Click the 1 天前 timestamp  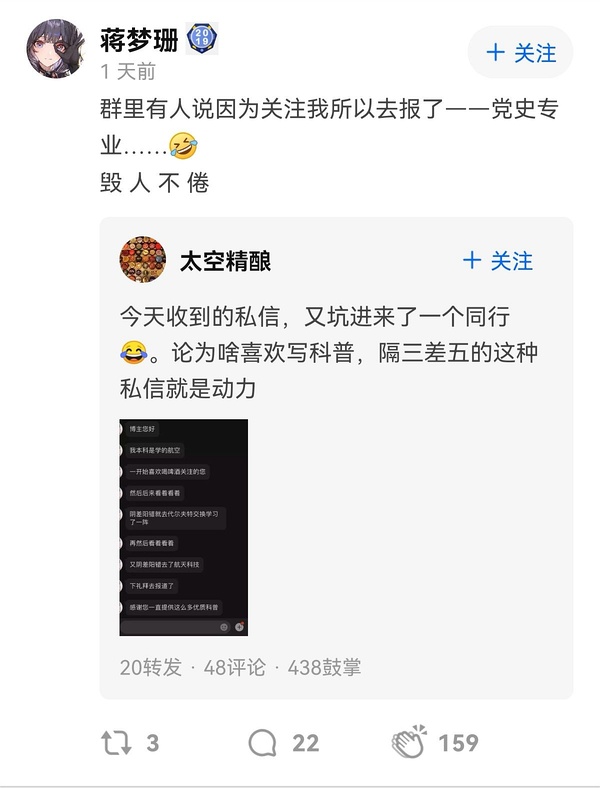click(128, 71)
